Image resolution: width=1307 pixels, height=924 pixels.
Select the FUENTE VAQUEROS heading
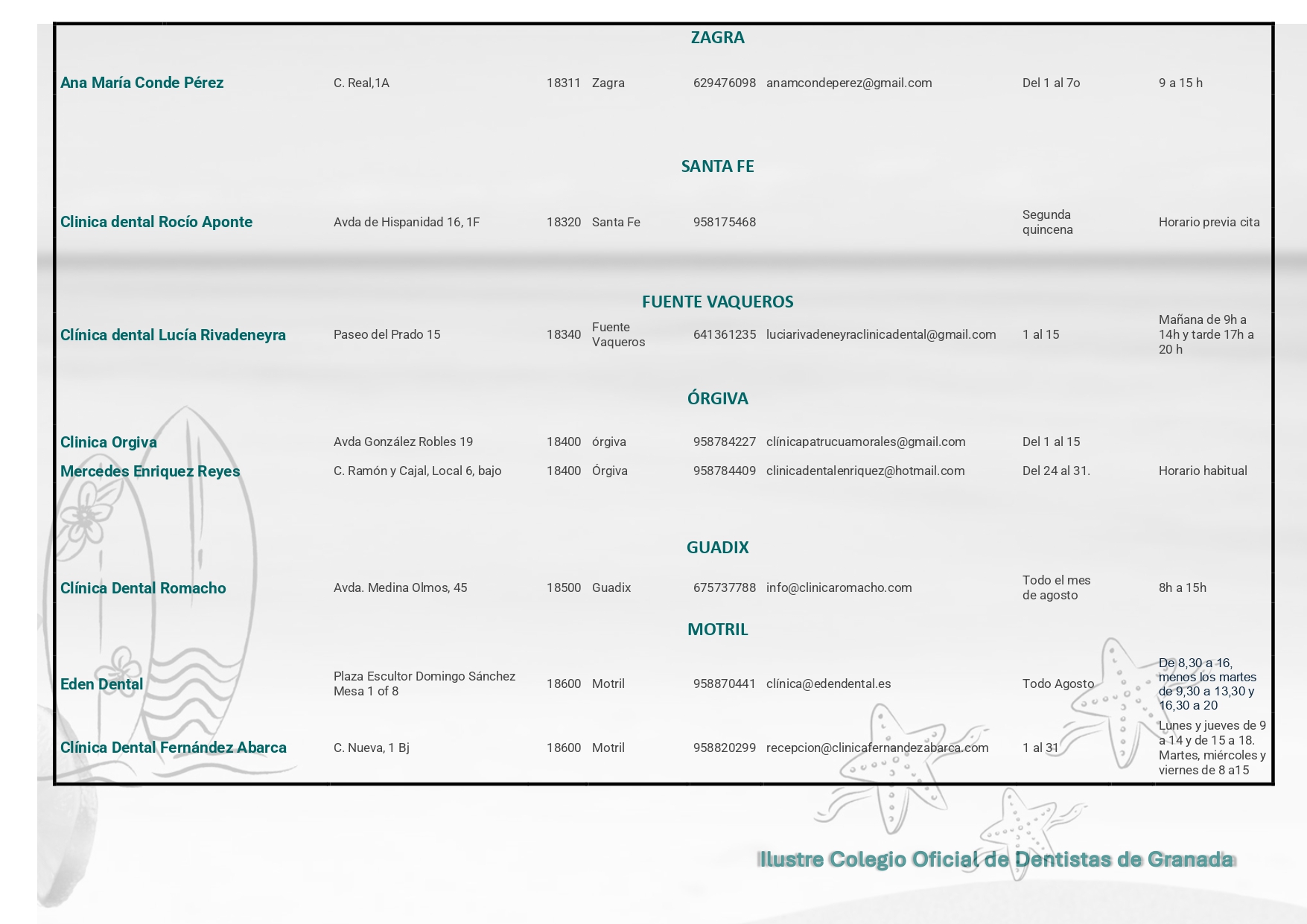[717, 302]
